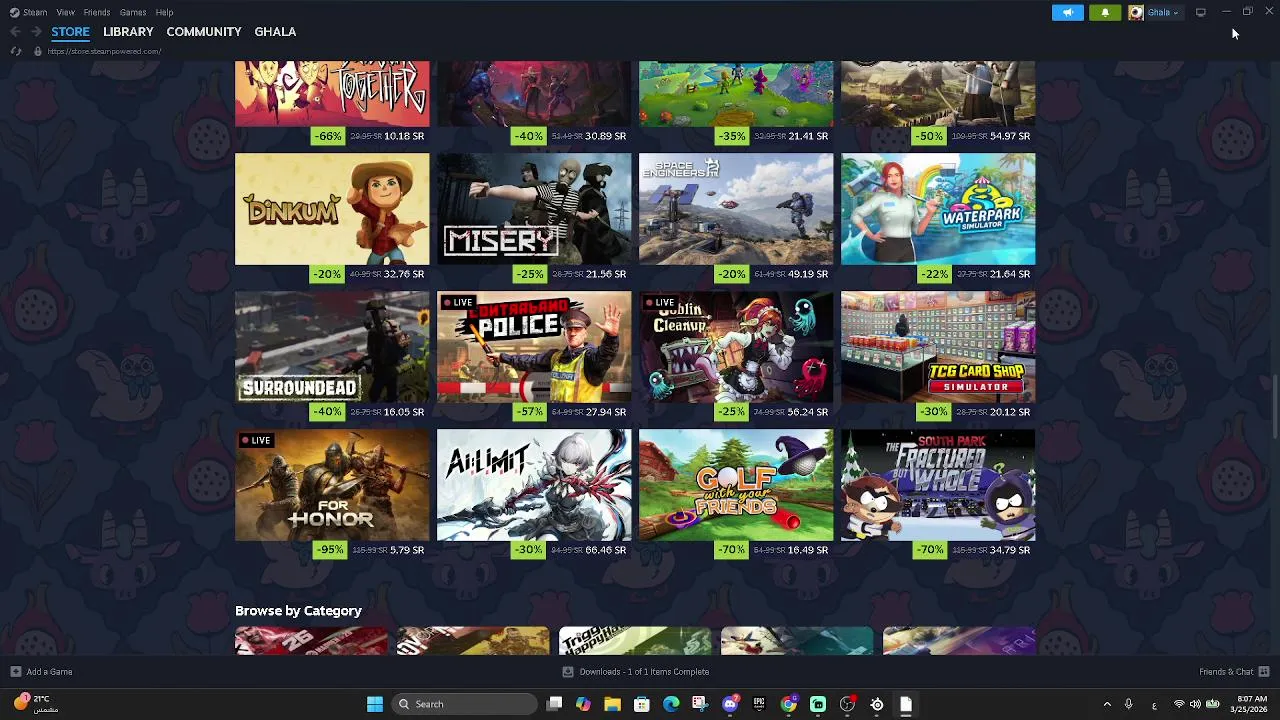The width and height of the screenshot is (1280, 720).
Task: Click the LIVE badge on Contraband Police
Action: tap(456, 302)
